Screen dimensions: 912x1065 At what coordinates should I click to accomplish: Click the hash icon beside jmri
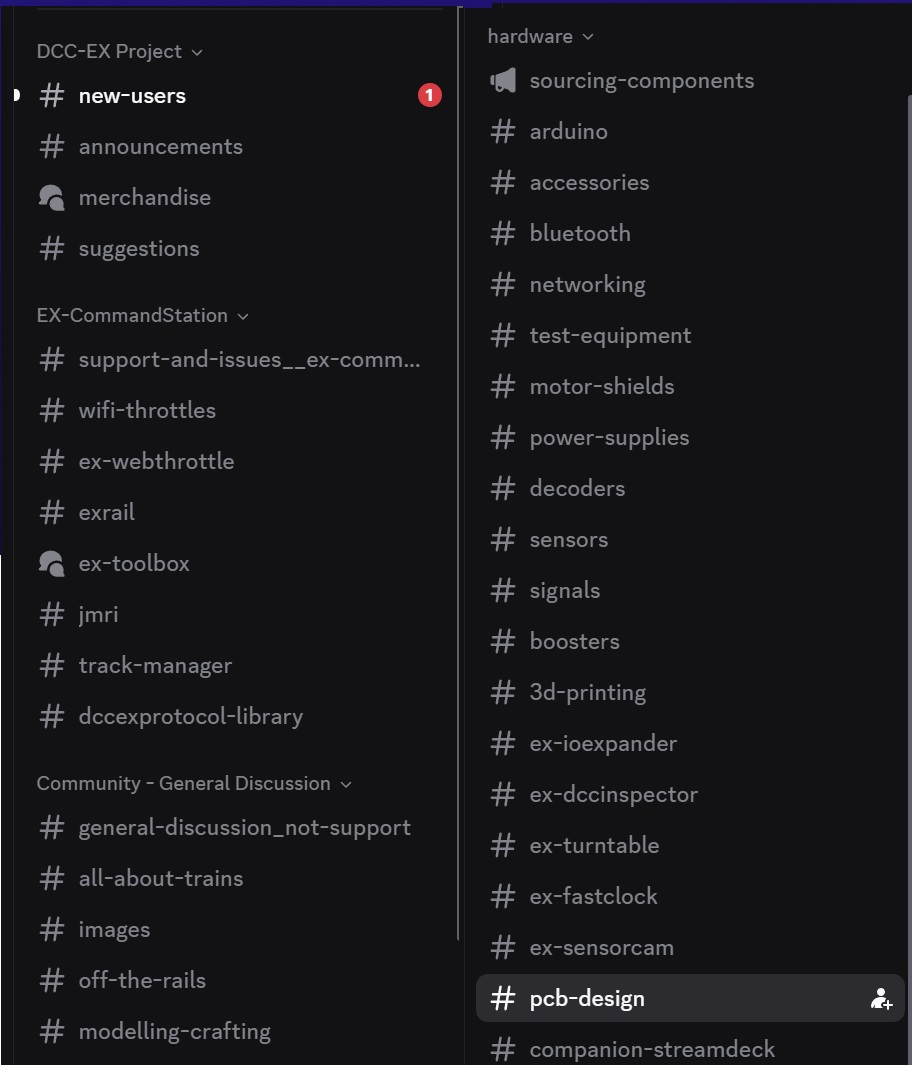pos(52,614)
